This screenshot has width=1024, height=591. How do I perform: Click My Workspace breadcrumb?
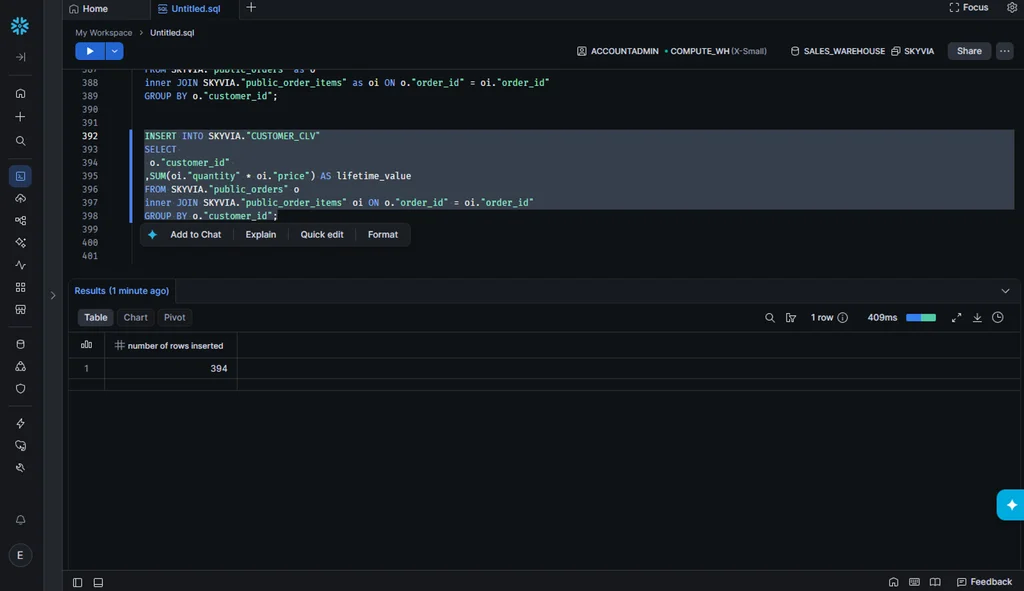[103, 33]
